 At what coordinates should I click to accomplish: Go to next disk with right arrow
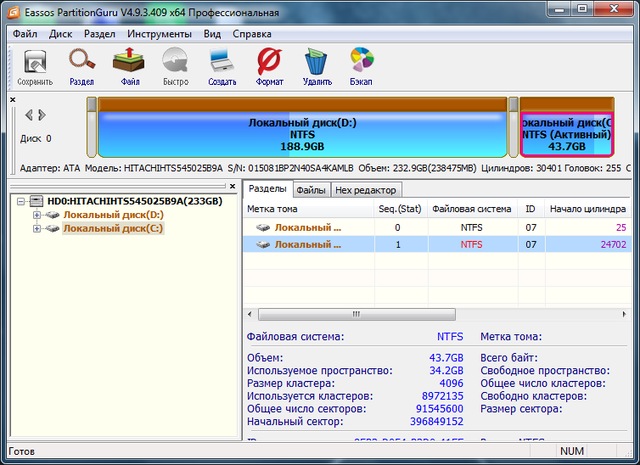[43, 114]
